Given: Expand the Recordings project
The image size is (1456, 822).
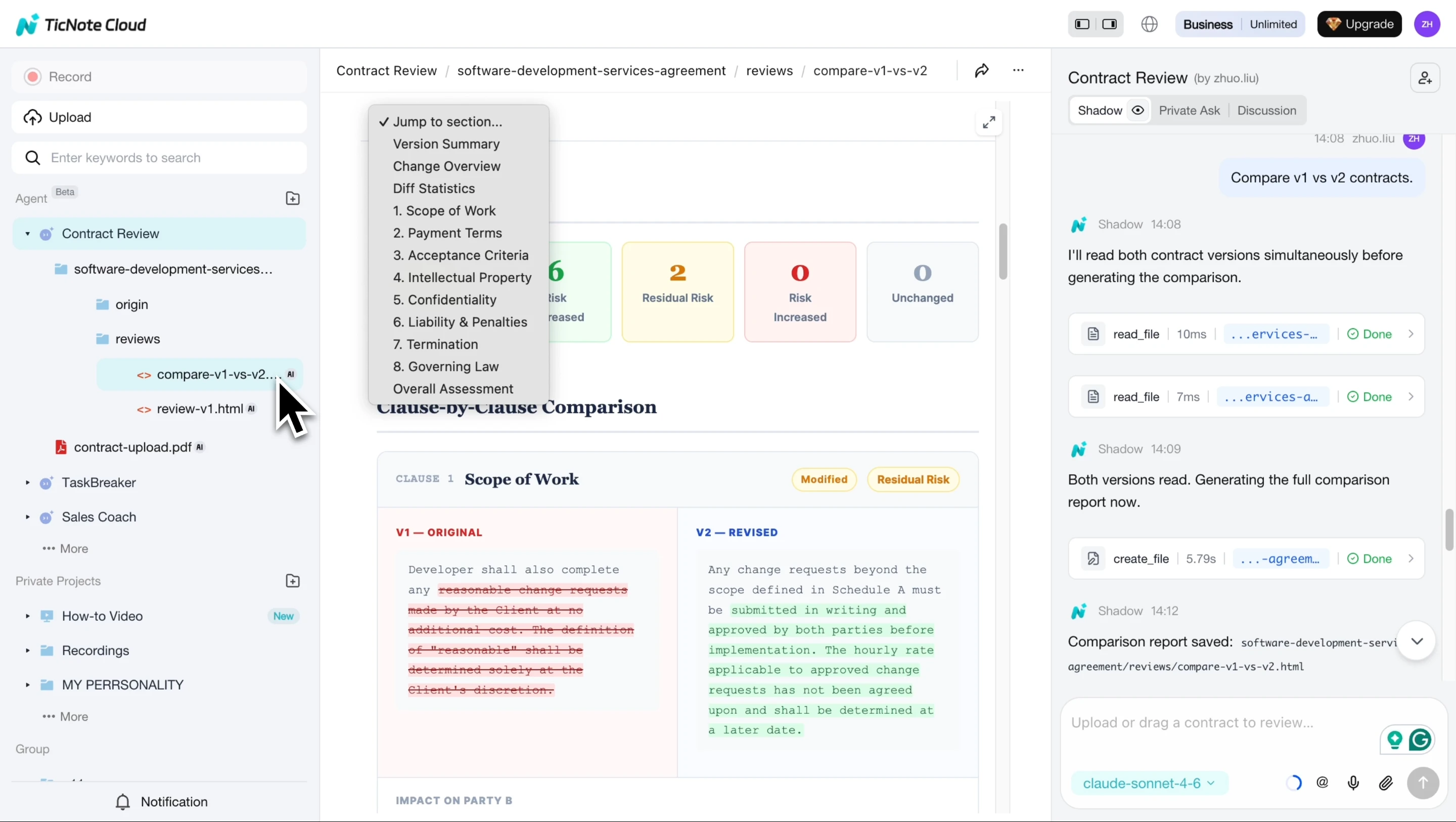Looking at the screenshot, I should [27, 651].
